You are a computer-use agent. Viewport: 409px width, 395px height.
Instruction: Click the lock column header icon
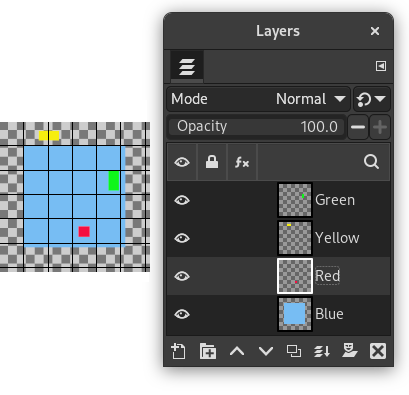point(212,162)
